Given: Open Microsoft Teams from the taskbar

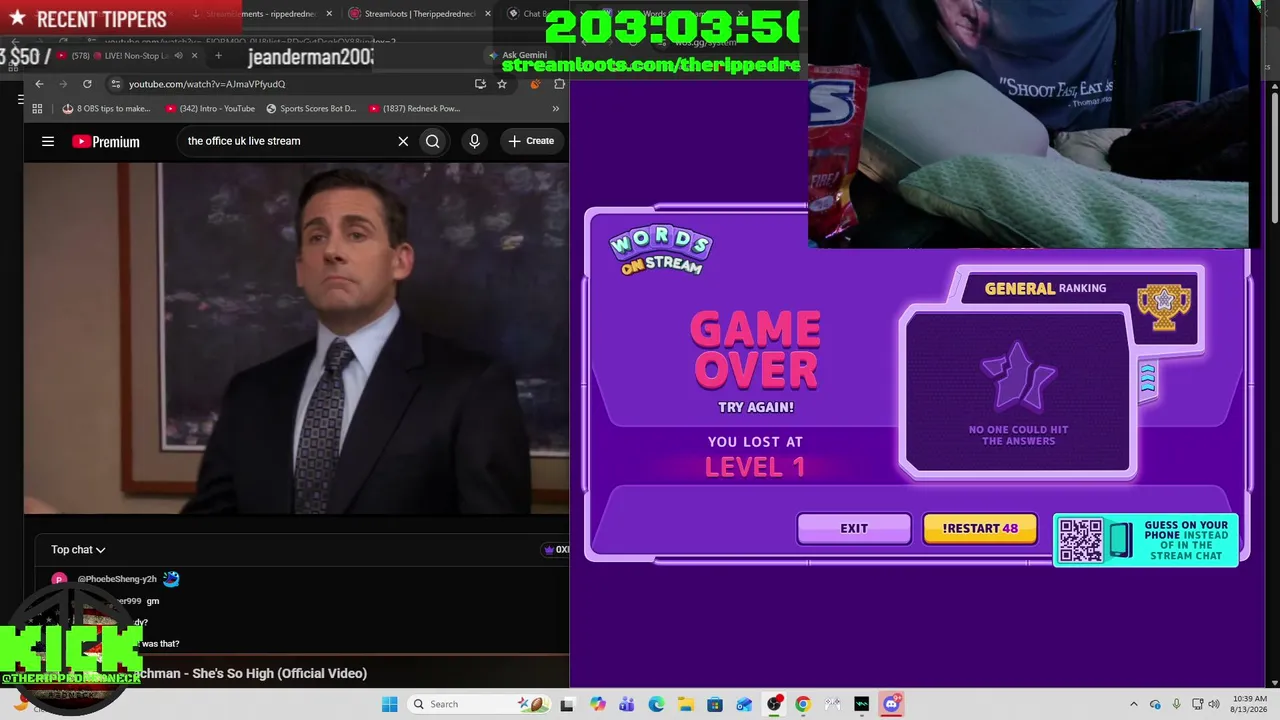Looking at the screenshot, I should tap(626, 704).
